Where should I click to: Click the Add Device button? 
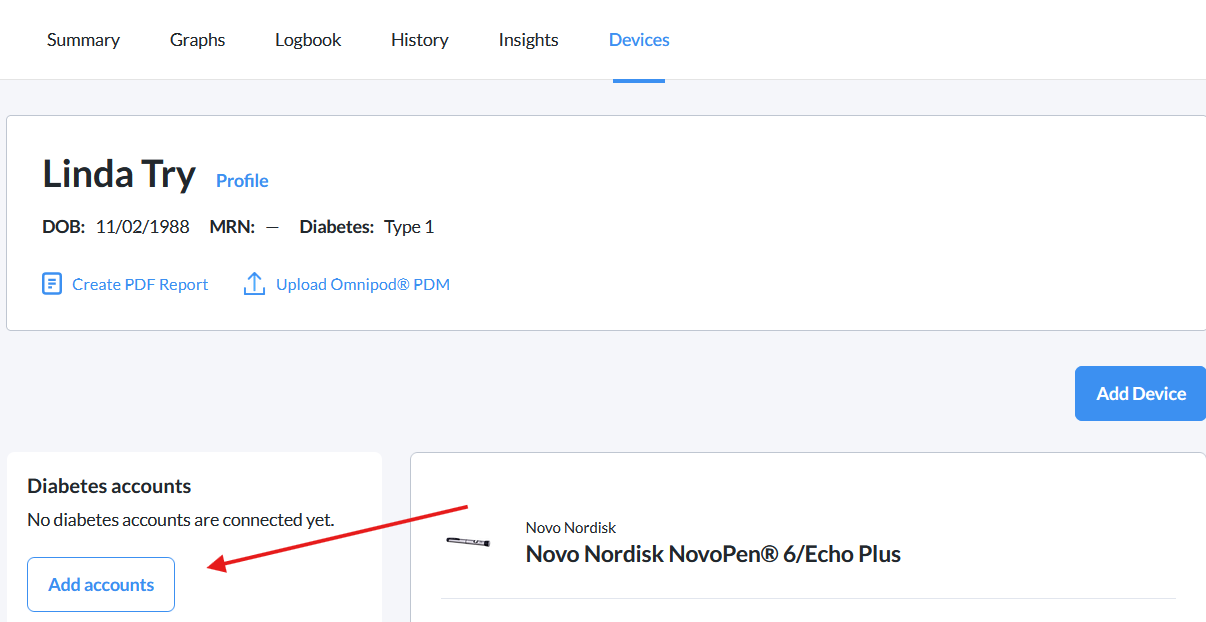coord(1140,393)
